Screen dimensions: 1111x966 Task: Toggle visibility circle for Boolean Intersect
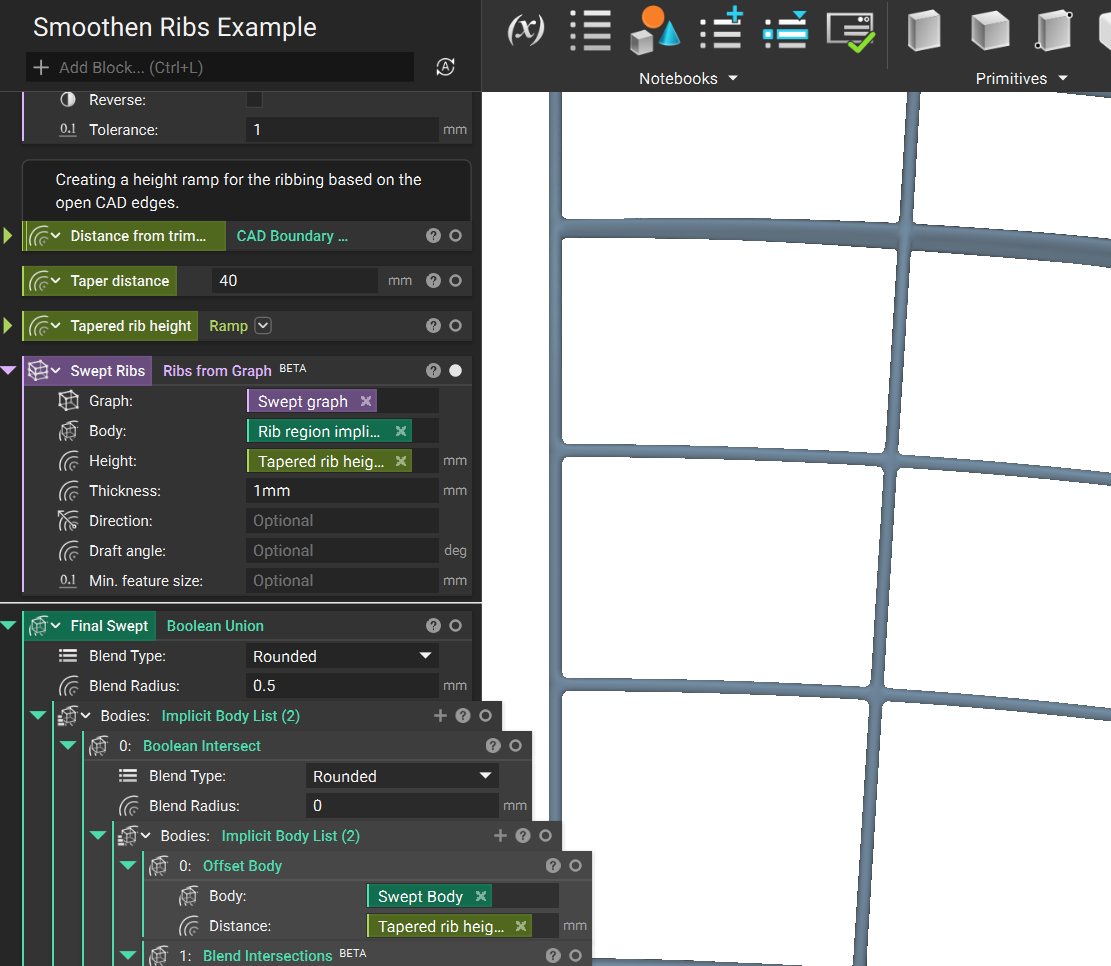pos(516,746)
